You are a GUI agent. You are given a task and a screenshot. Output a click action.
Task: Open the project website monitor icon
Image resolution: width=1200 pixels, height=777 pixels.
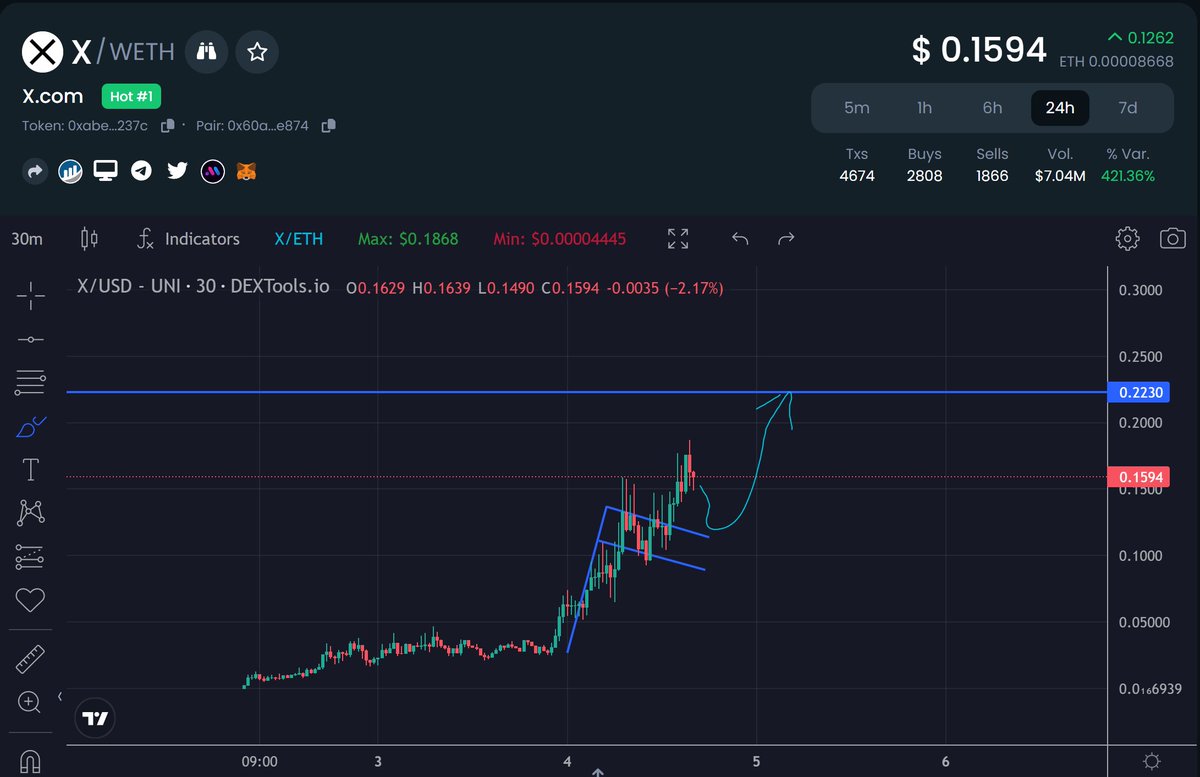106,171
